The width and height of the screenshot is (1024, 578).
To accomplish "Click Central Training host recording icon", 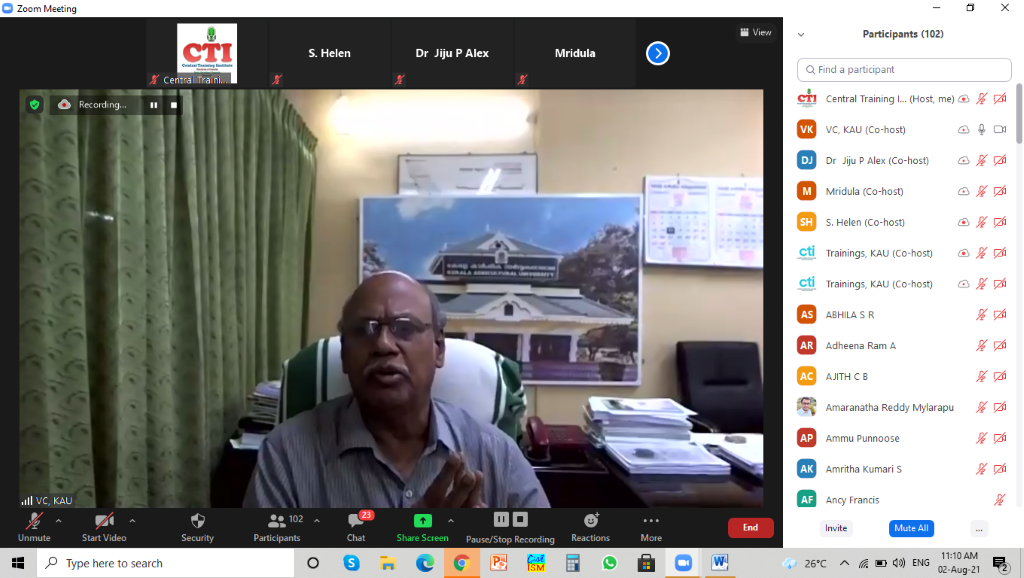I will 963,99.
